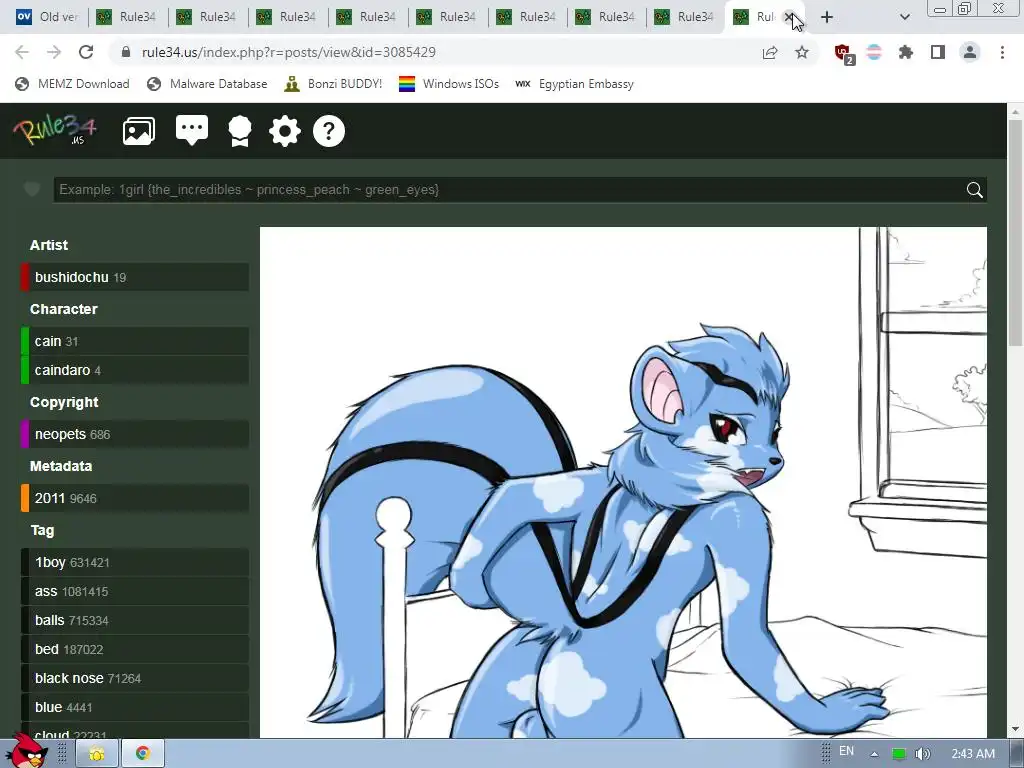Open the 2:43 AM taskbar clock

tap(973, 754)
